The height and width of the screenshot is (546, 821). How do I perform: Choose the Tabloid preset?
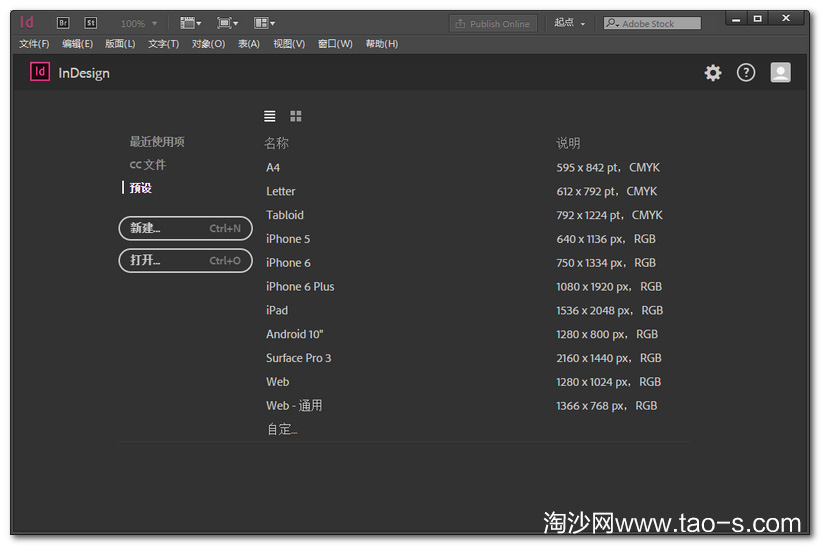point(285,215)
